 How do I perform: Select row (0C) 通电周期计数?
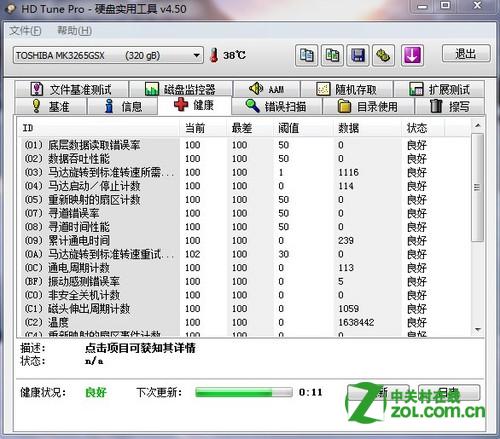pos(245,268)
